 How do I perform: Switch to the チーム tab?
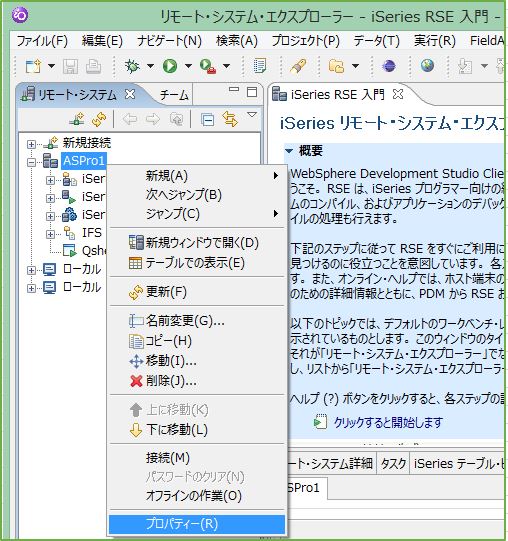[x=174, y=95]
